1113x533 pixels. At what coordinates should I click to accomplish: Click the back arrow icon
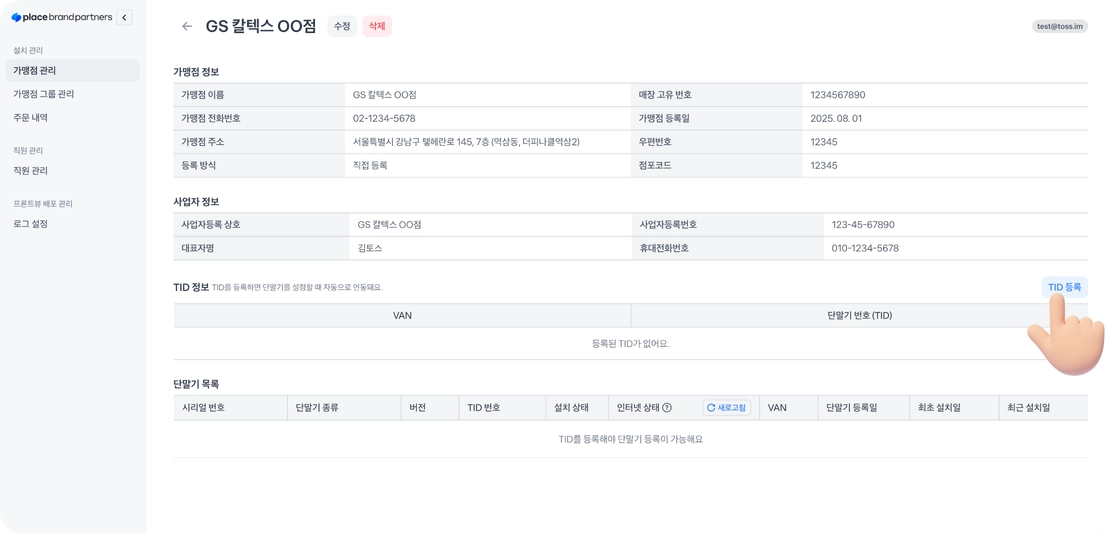point(186,27)
